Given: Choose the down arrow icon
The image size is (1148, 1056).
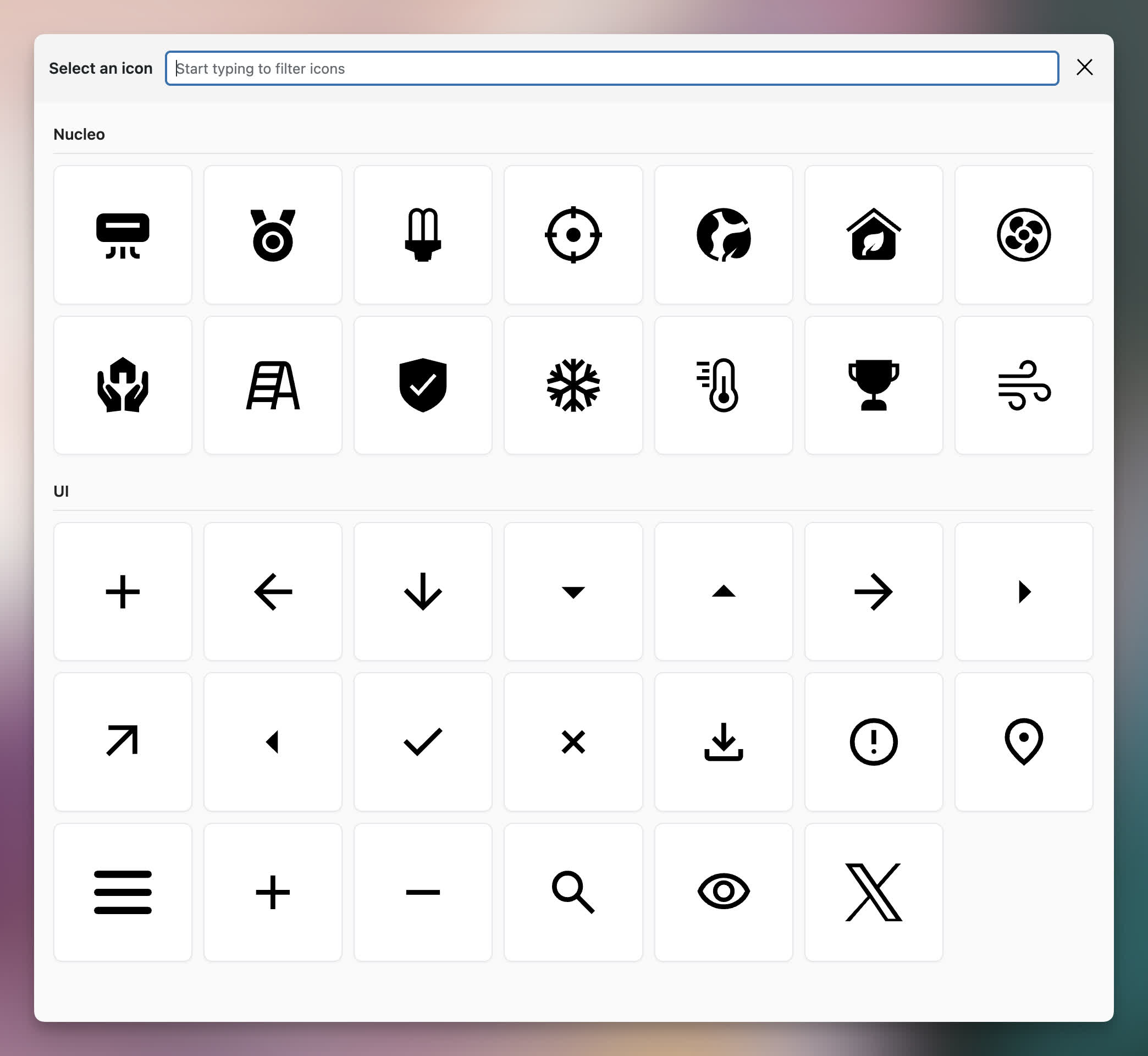Looking at the screenshot, I should [423, 591].
